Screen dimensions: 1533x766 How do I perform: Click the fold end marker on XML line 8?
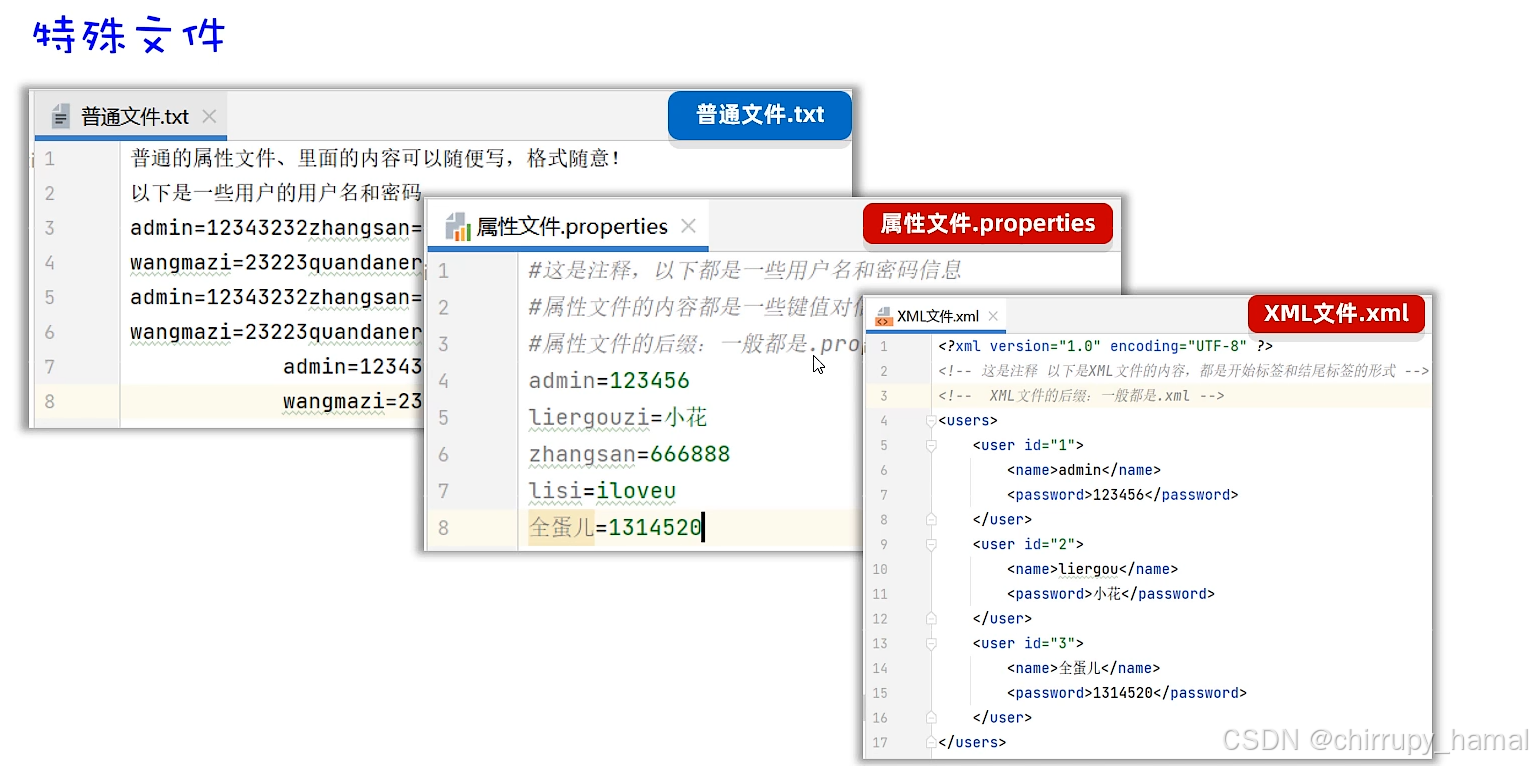pos(931,520)
